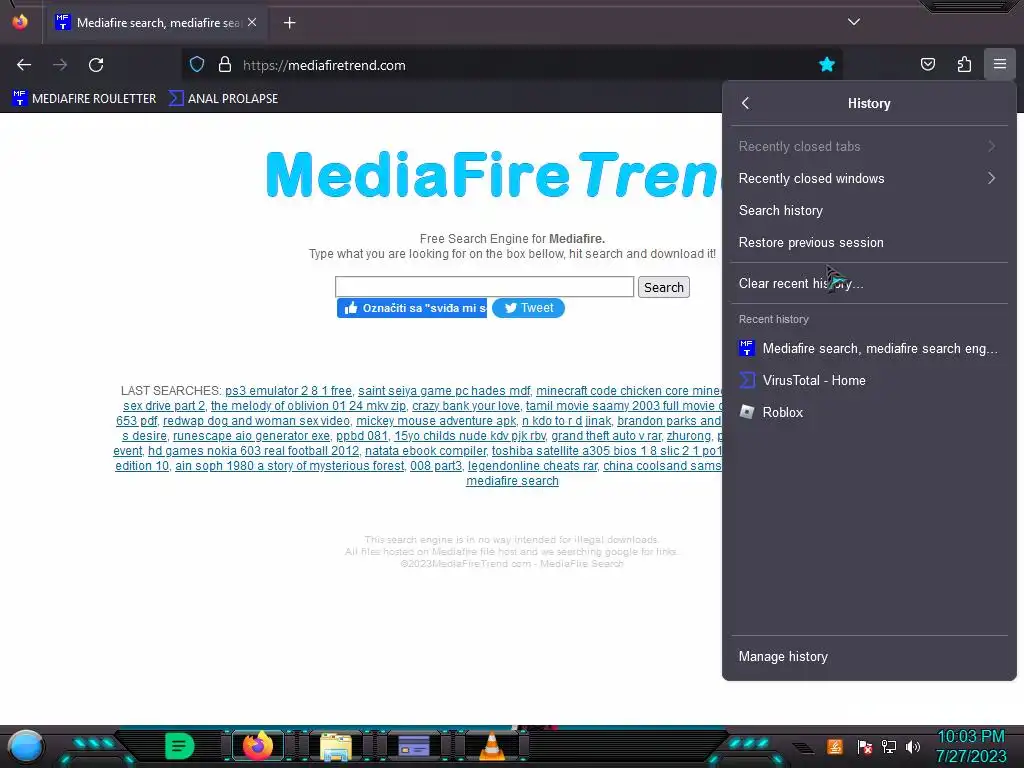Expand Recently closed tabs submenu
The image size is (1024, 768).
point(869,146)
